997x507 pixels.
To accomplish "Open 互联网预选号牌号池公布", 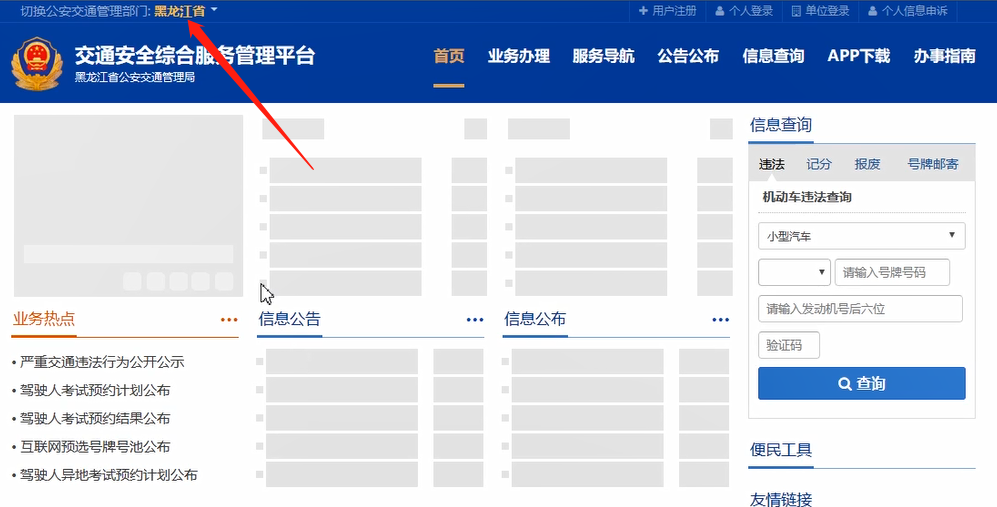I will coord(95,447).
